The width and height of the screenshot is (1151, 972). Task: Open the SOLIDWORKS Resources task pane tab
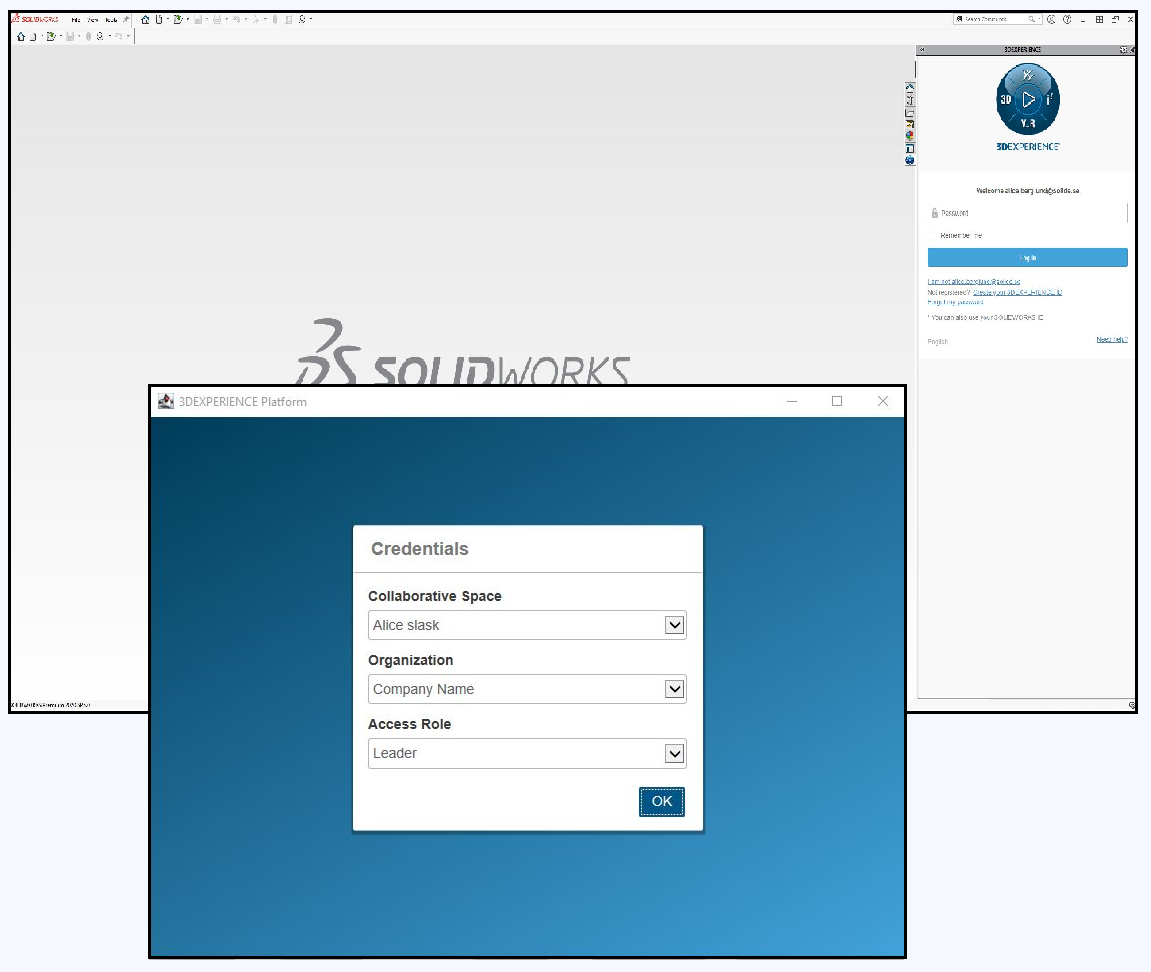[910, 87]
